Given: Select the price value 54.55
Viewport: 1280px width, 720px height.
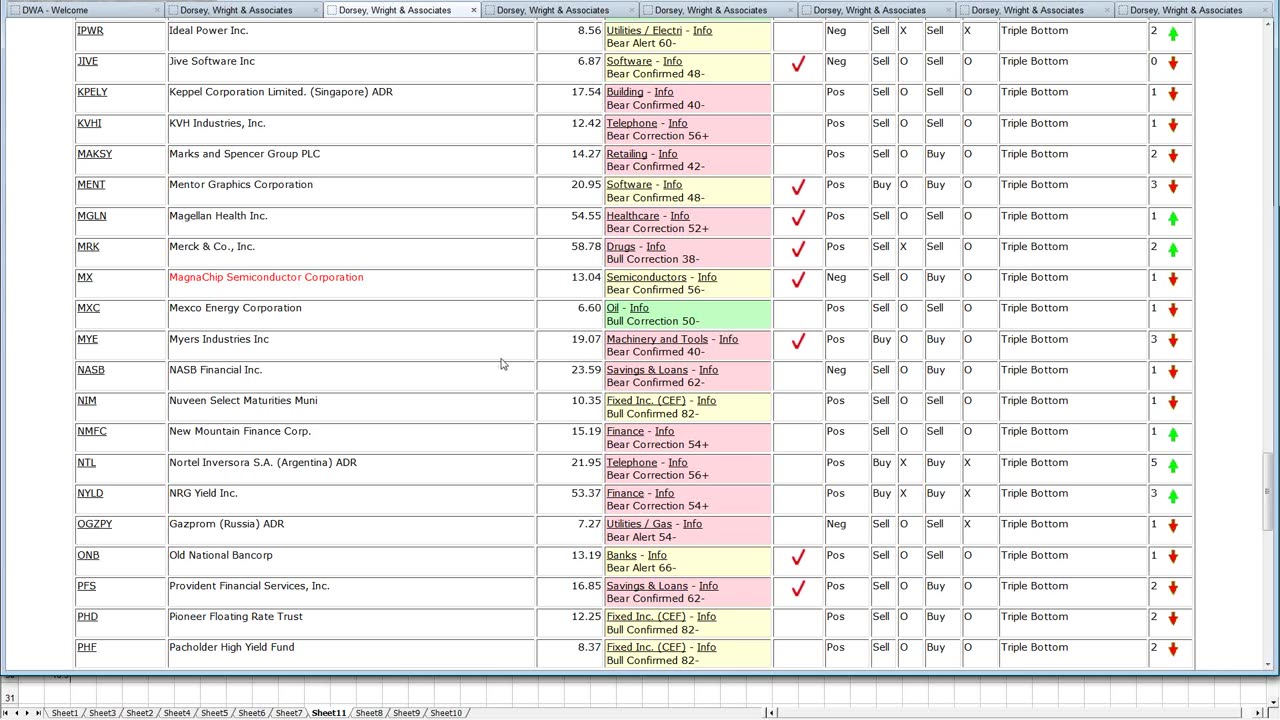Looking at the screenshot, I should tap(586, 216).
